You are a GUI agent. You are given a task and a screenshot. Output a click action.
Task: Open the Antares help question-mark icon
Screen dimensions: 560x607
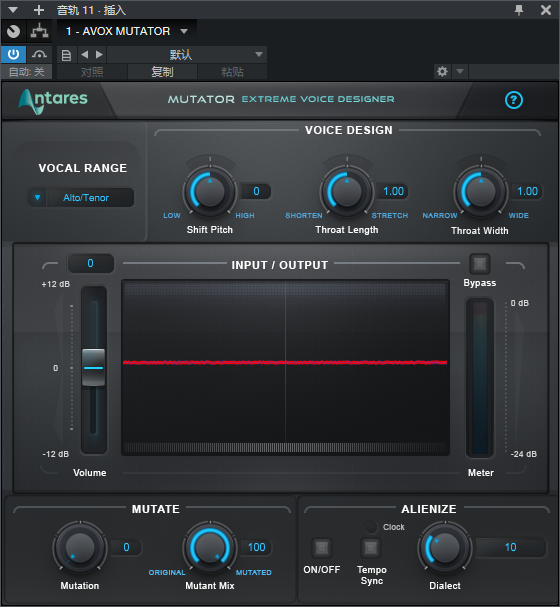pyautogui.click(x=514, y=100)
